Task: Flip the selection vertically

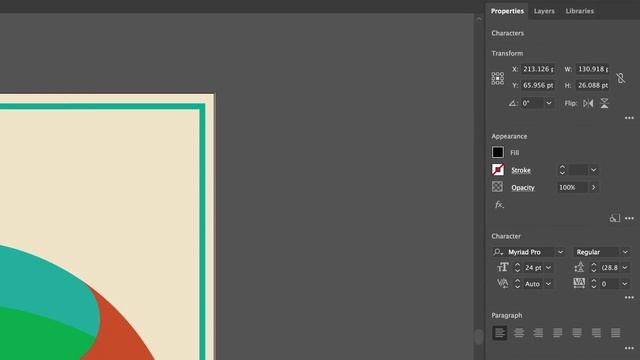Action: pyautogui.click(x=604, y=103)
